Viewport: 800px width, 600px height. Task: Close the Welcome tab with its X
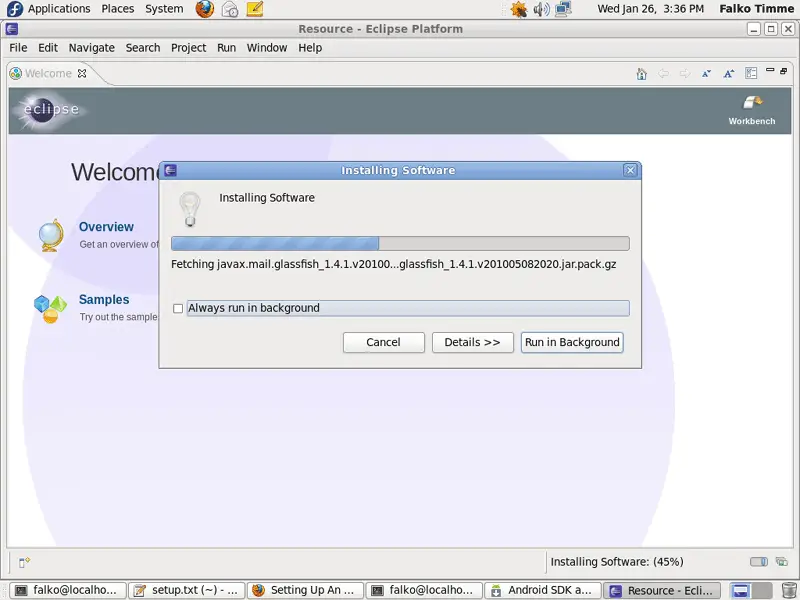pyautogui.click(x=82, y=73)
